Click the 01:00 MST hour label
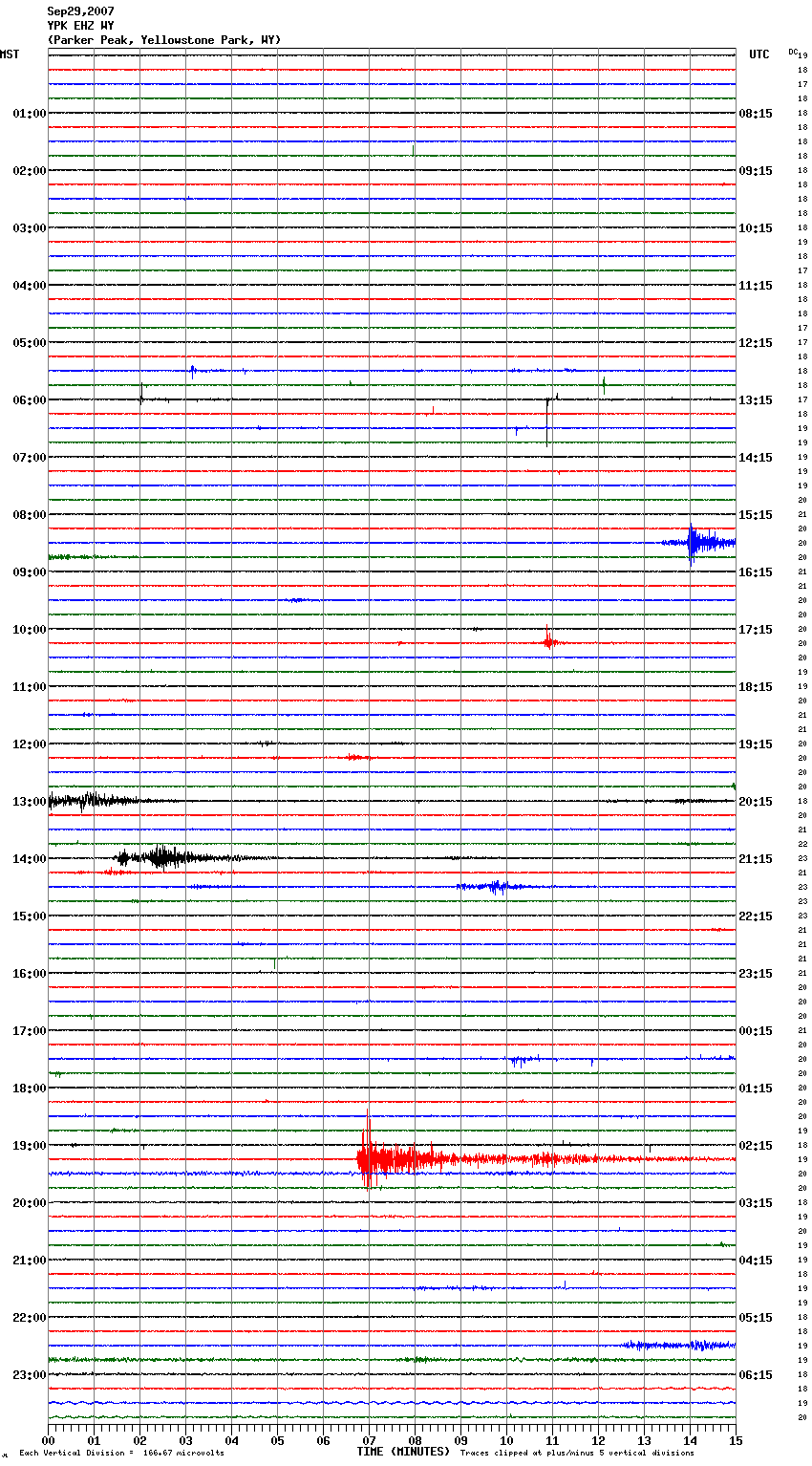Screen dimensions: 812x1466 click(30, 114)
